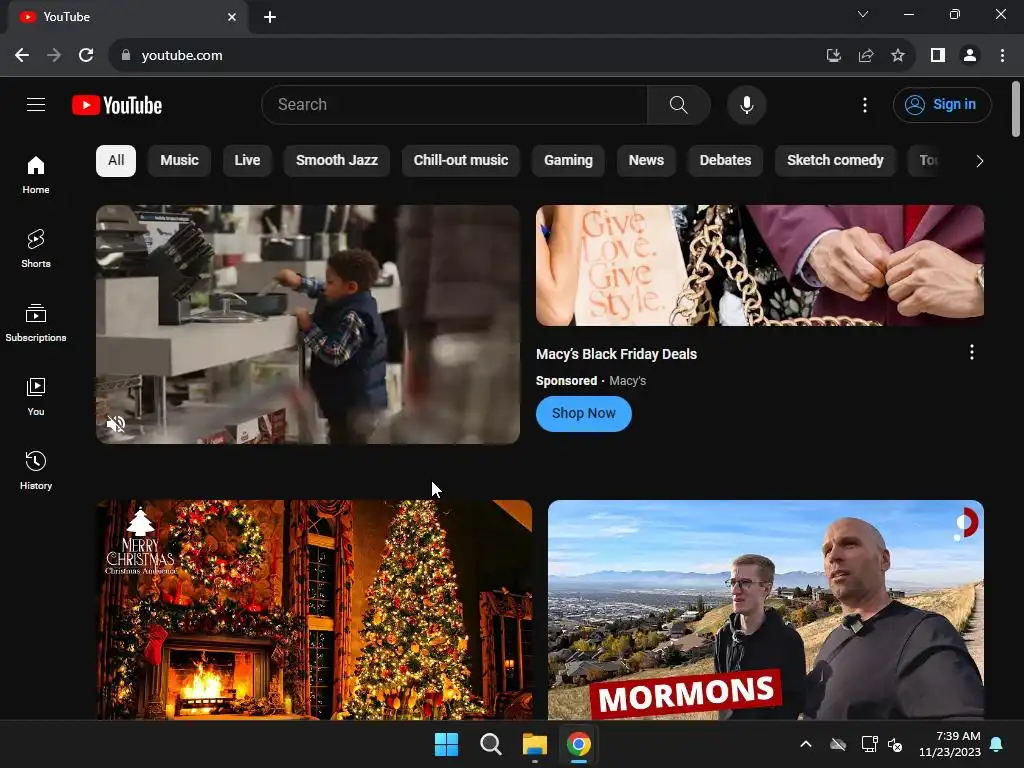Open Shorts from the sidebar
Viewport: 1024px width, 768px height.
click(x=36, y=249)
